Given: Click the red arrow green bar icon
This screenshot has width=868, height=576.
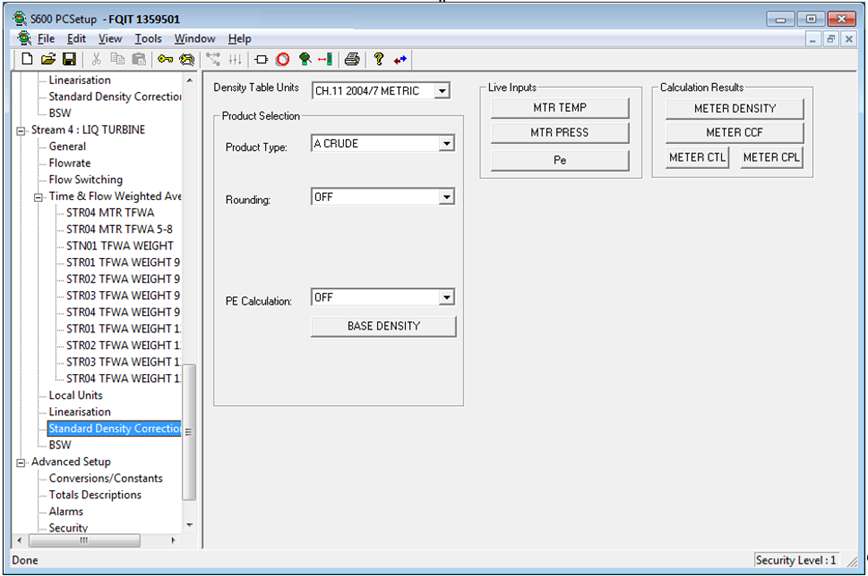Looking at the screenshot, I should click(326, 59).
